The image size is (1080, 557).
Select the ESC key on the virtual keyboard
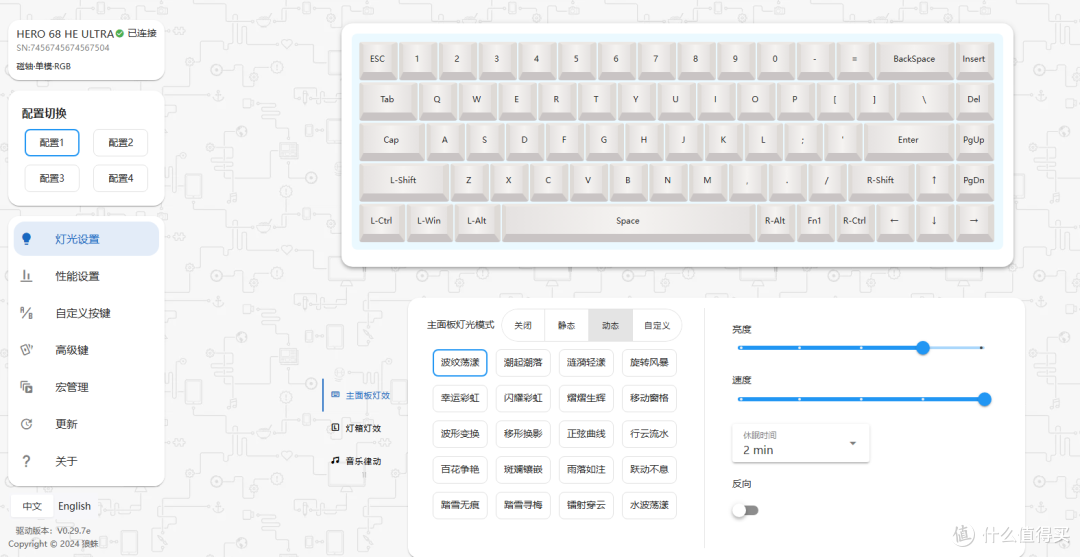[377, 59]
